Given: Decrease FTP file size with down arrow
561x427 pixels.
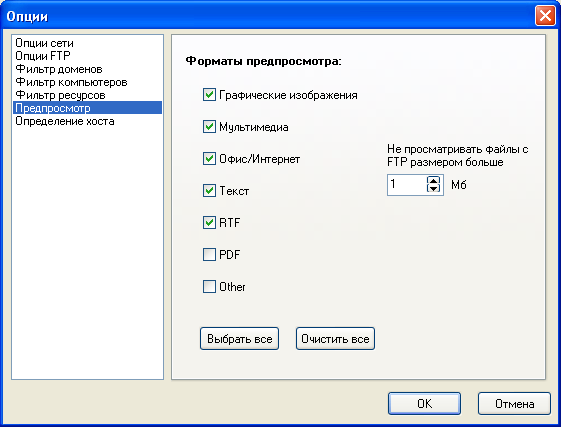Looking at the screenshot, I should pos(433,189).
